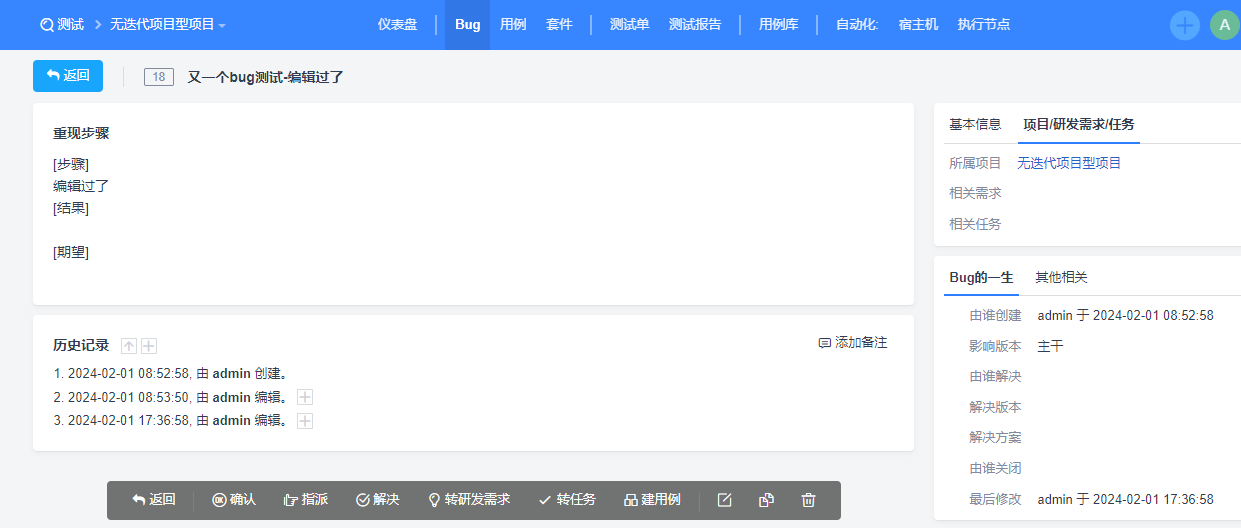The image size is (1241, 528).
Task: Click the bug ID 18 label
Action: [159, 77]
